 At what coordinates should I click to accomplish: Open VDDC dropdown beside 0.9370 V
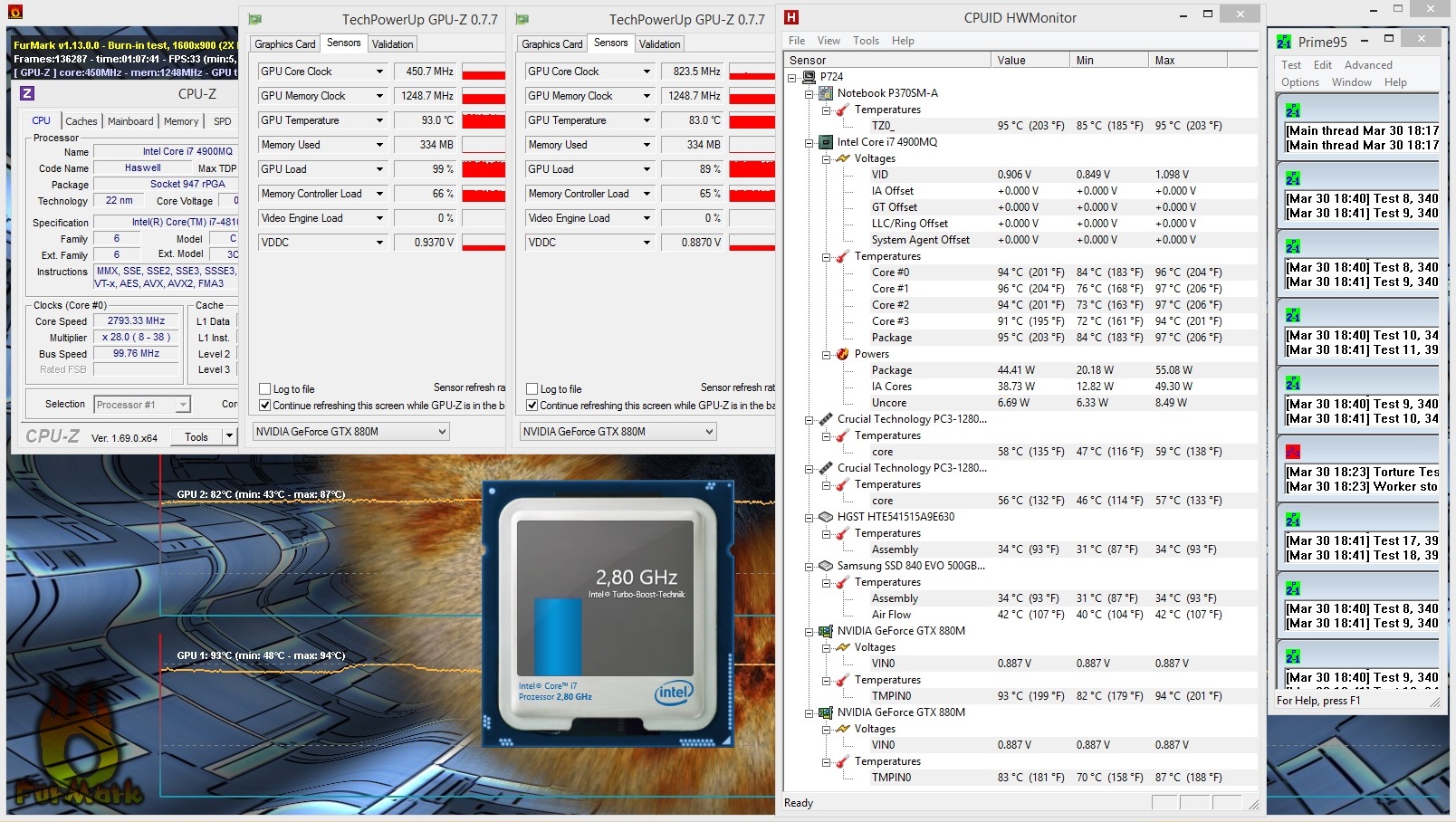tap(379, 243)
